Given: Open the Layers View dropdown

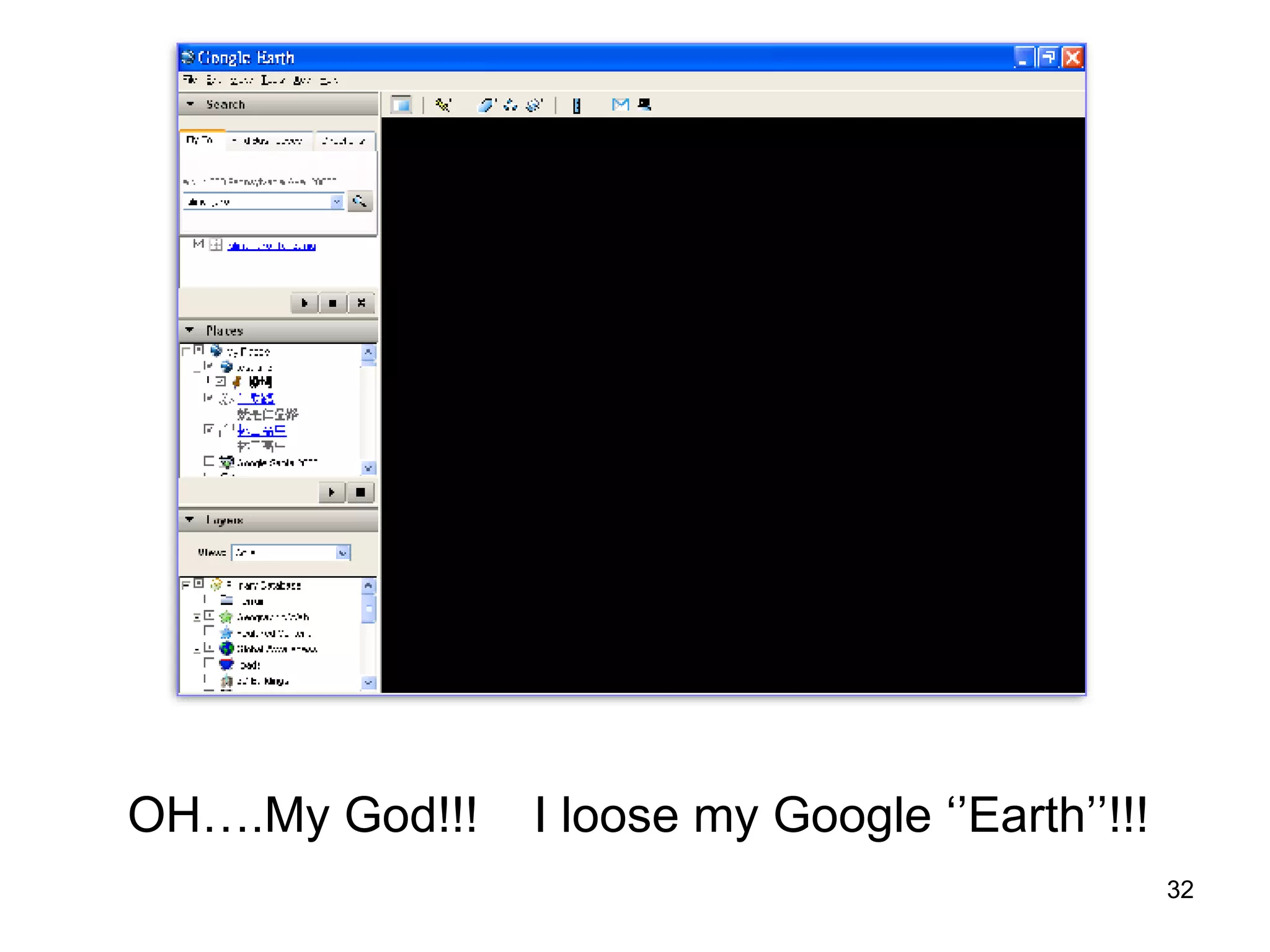Looking at the screenshot, I should pos(291,552).
